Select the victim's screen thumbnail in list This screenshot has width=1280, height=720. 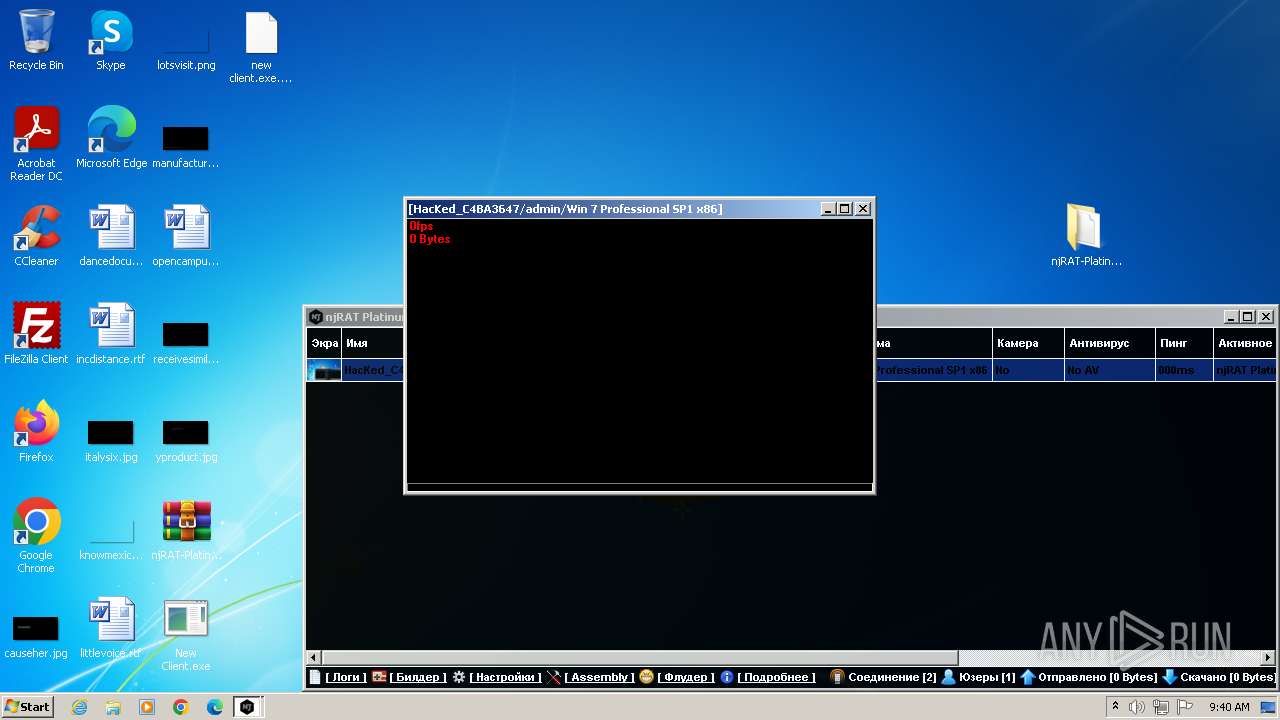324,370
